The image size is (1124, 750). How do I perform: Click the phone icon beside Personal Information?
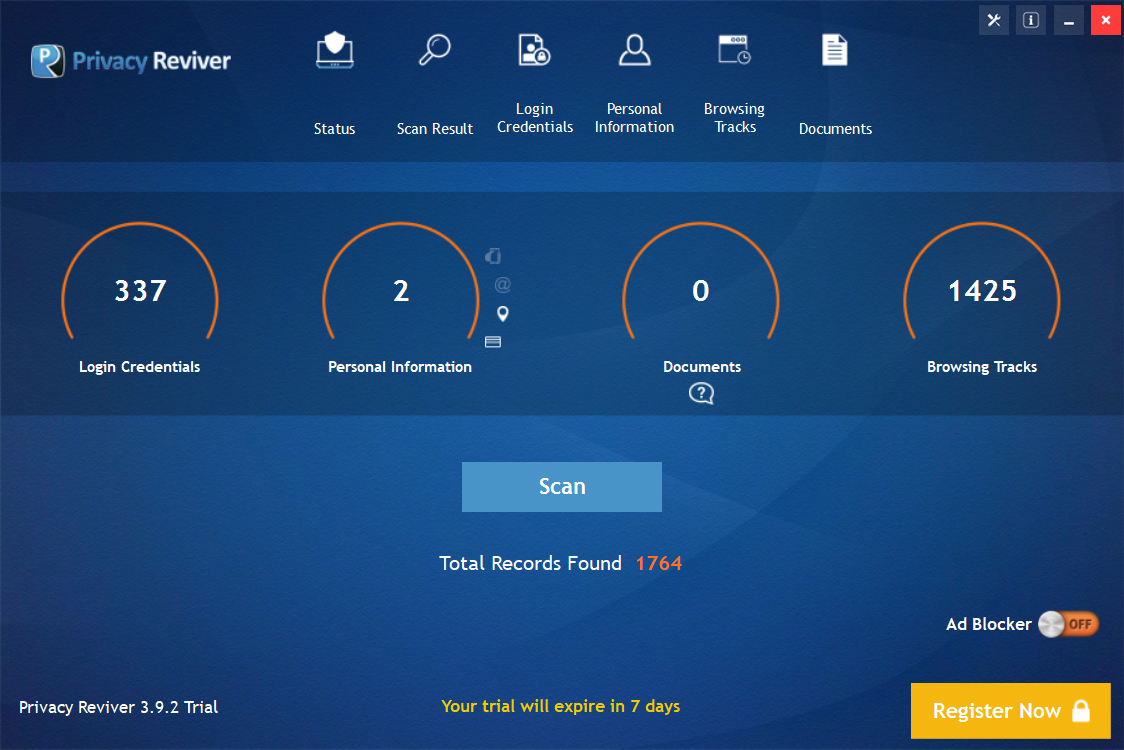pyautogui.click(x=493, y=256)
